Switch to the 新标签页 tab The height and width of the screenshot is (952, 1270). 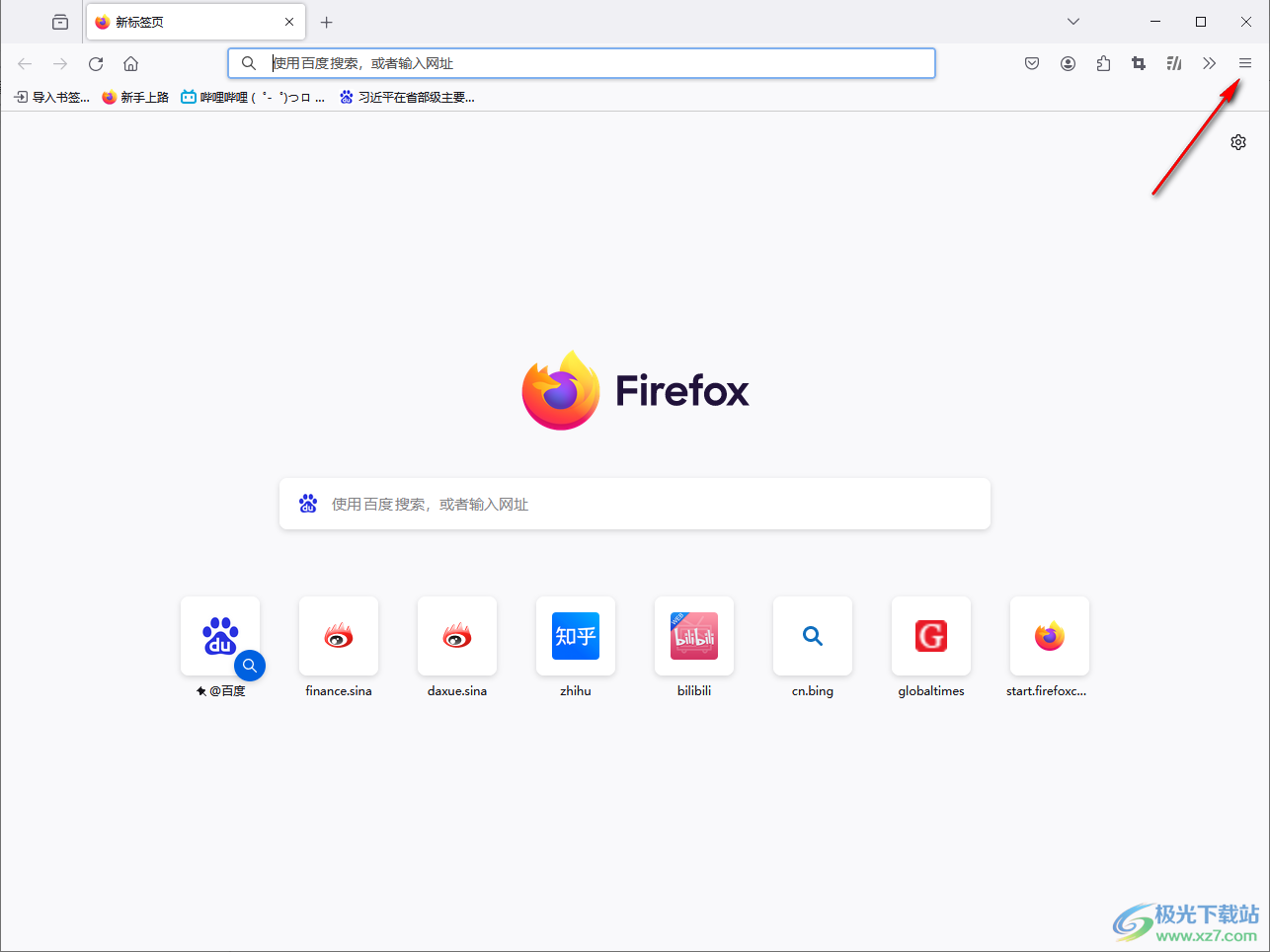tap(196, 22)
